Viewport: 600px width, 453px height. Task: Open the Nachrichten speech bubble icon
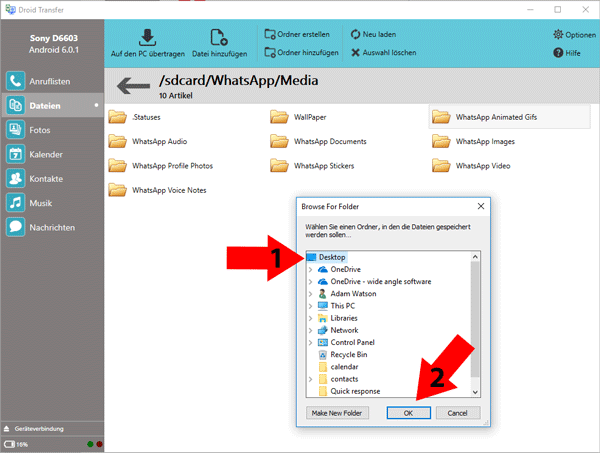point(15,227)
